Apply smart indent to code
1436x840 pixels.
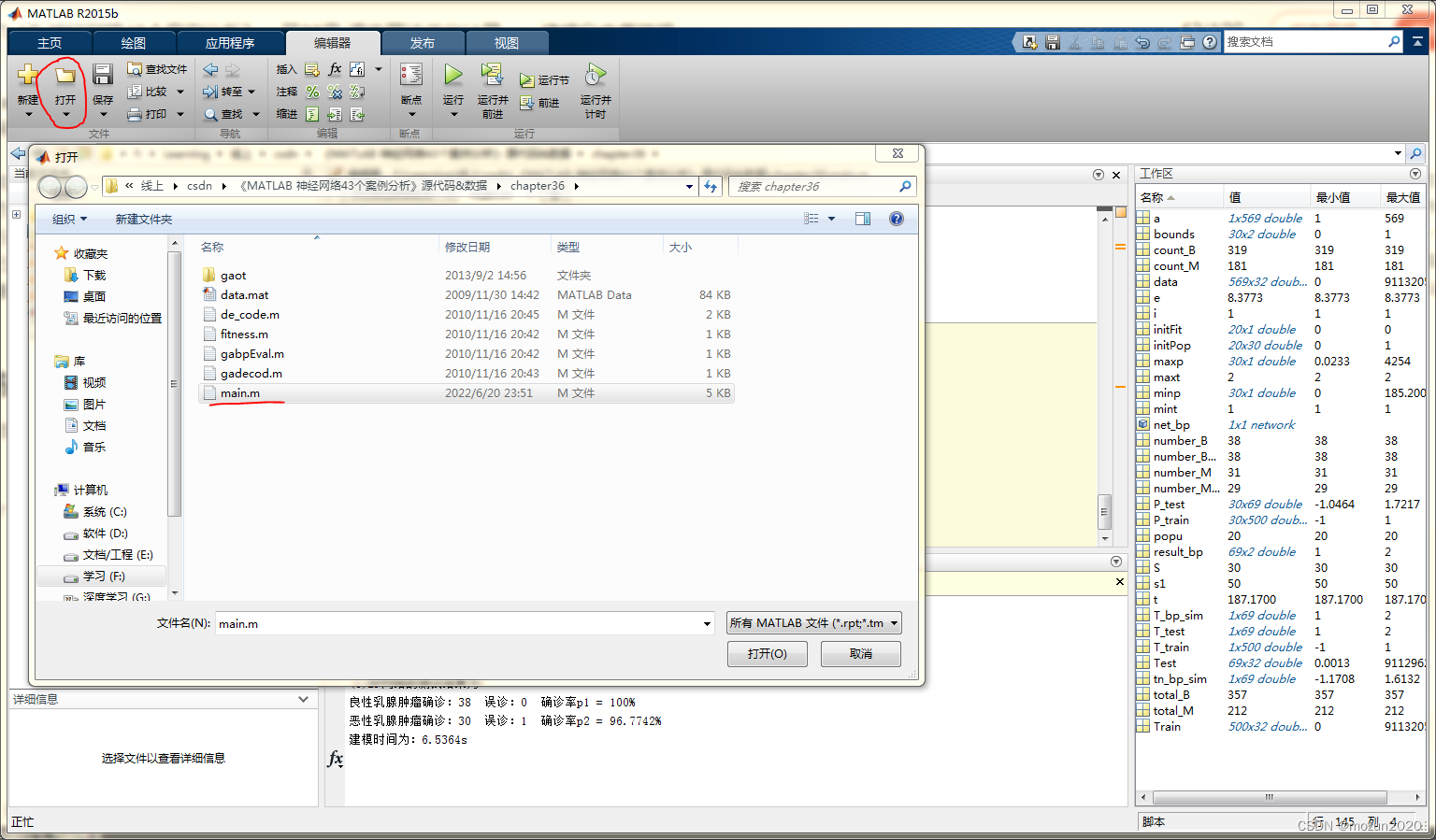point(312,114)
